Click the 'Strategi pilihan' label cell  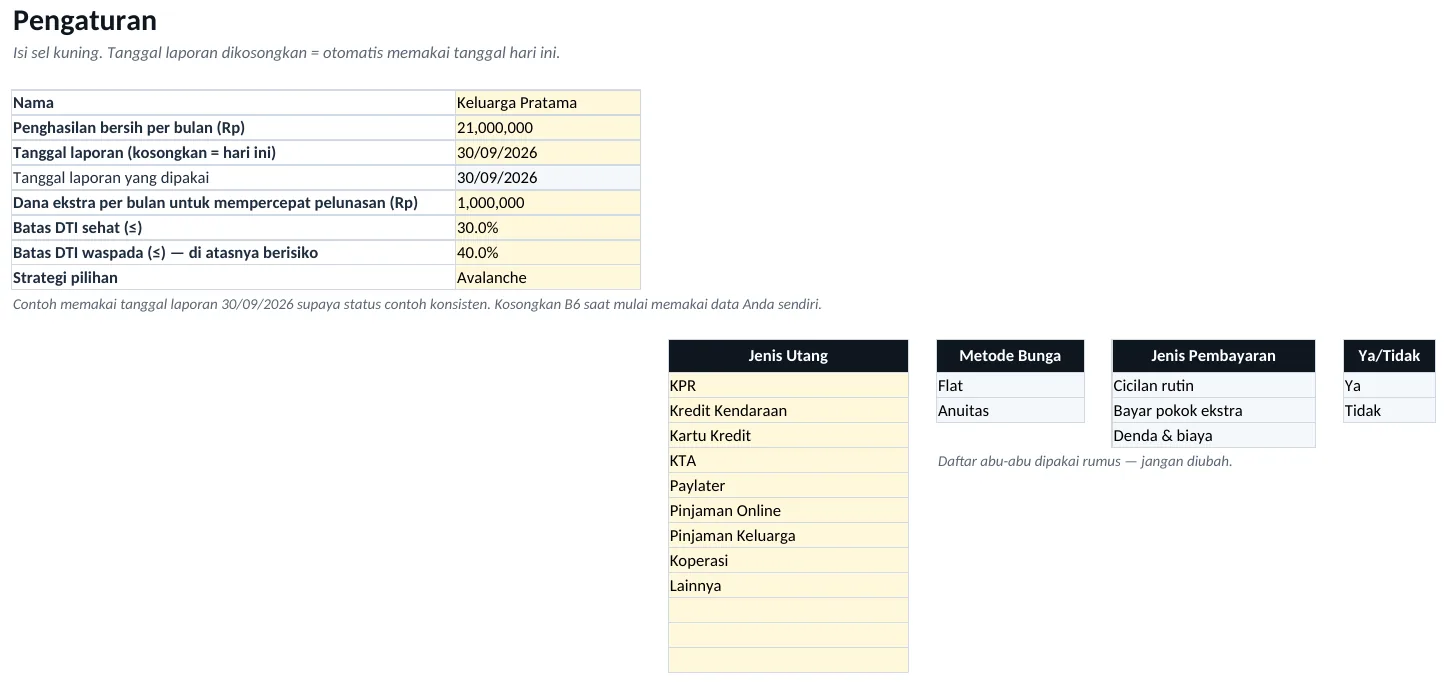(x=233, y=278)
